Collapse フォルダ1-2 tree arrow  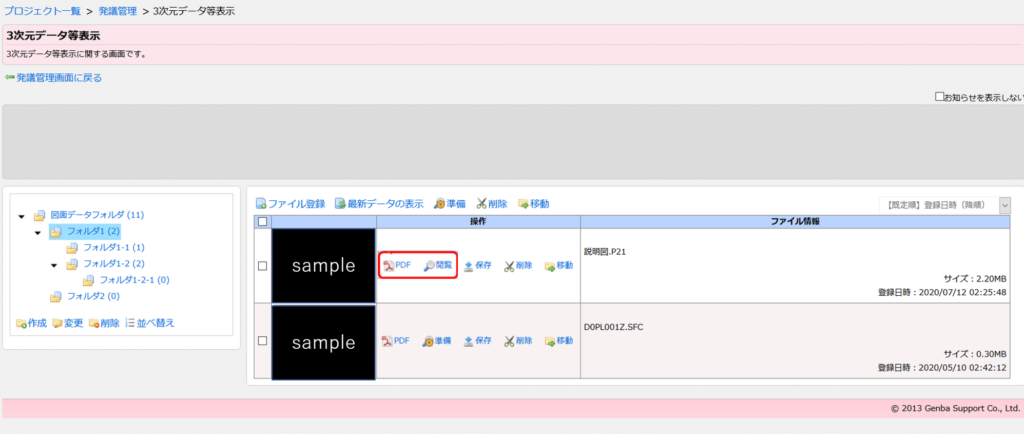coord(54,265)
